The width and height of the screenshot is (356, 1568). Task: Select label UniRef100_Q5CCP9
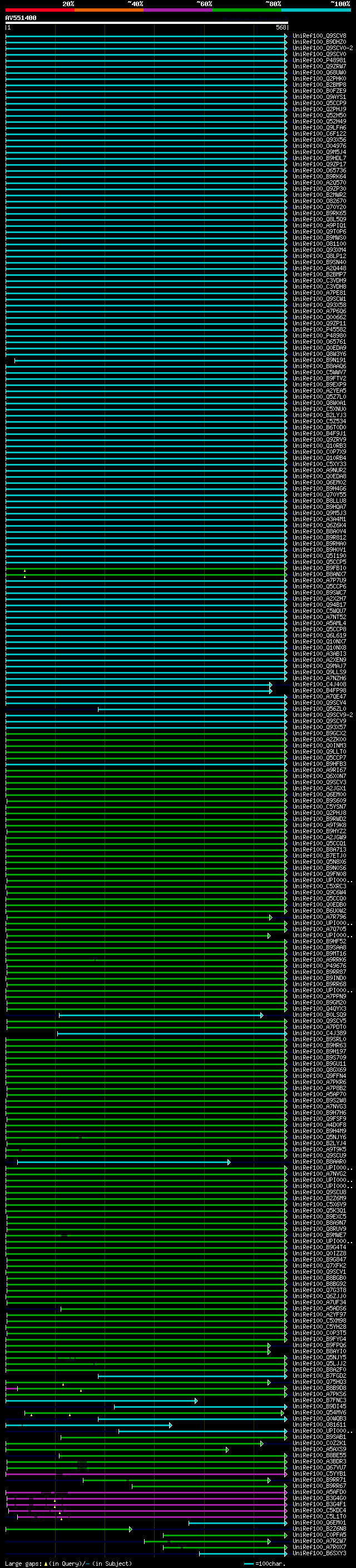point(319,103)
